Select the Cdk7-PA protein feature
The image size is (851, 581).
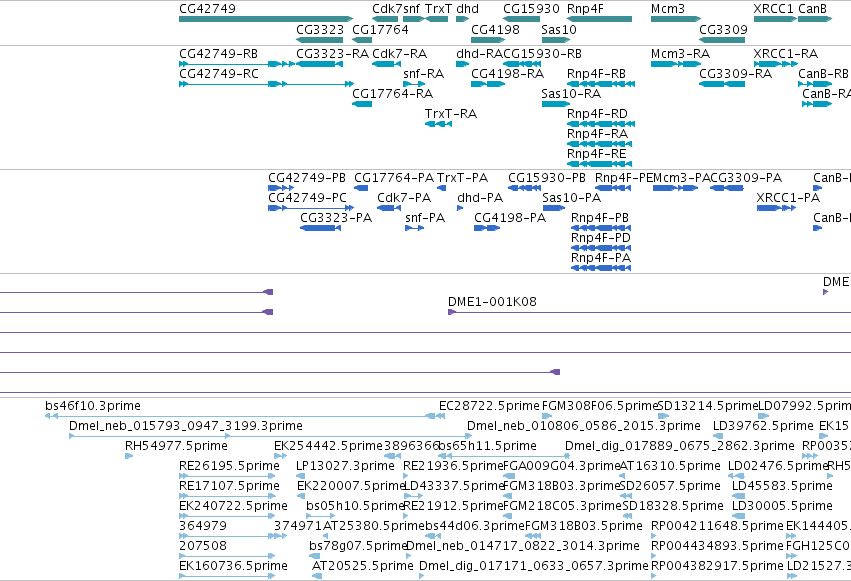[389, 208]
